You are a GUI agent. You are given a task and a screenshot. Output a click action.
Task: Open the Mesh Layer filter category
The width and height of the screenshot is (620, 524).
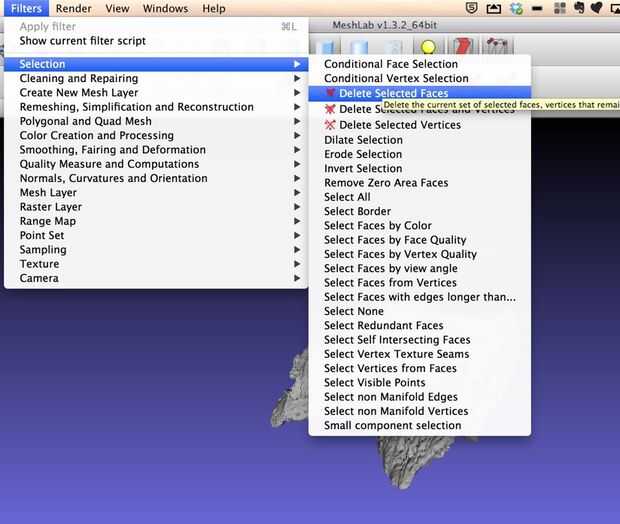click(x=156, y=193)
